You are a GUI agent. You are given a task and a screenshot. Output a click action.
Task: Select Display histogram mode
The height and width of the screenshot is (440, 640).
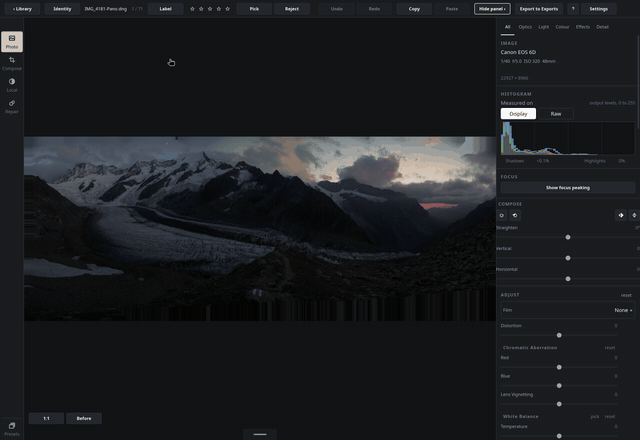point(518,114)
